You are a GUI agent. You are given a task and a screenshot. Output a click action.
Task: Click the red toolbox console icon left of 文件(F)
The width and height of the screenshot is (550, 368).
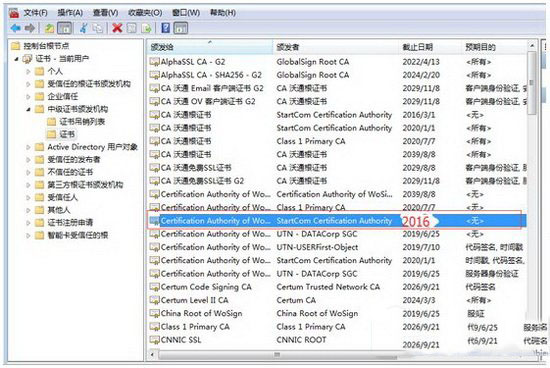(x=14, y=13)
